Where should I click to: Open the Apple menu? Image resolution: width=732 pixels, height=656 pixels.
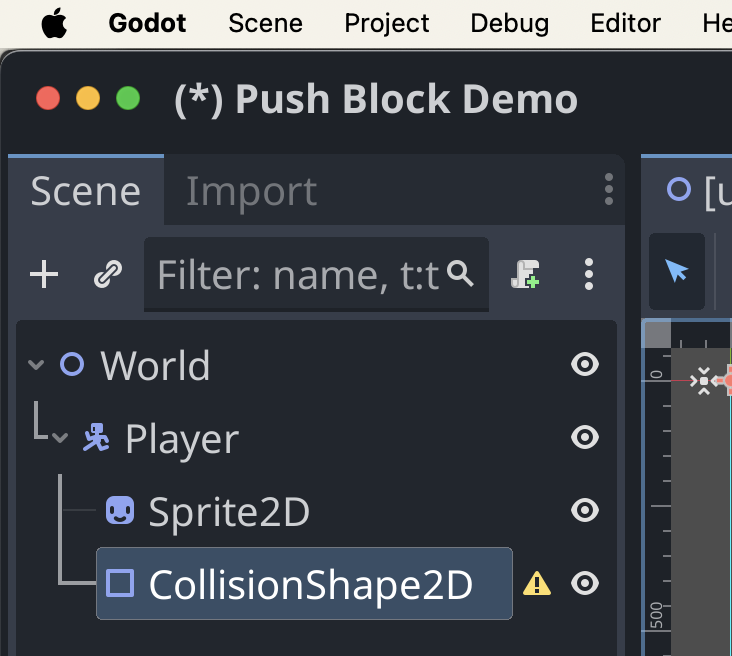pos(54,23)
